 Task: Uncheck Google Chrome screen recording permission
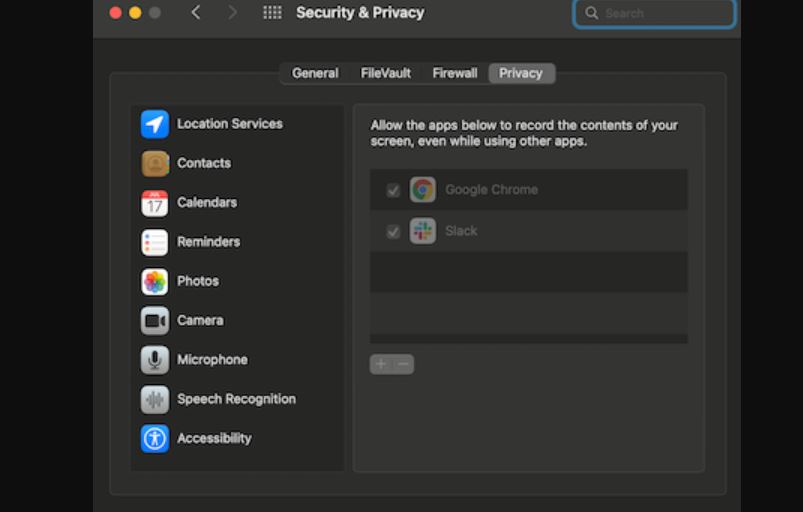point(393,190)
